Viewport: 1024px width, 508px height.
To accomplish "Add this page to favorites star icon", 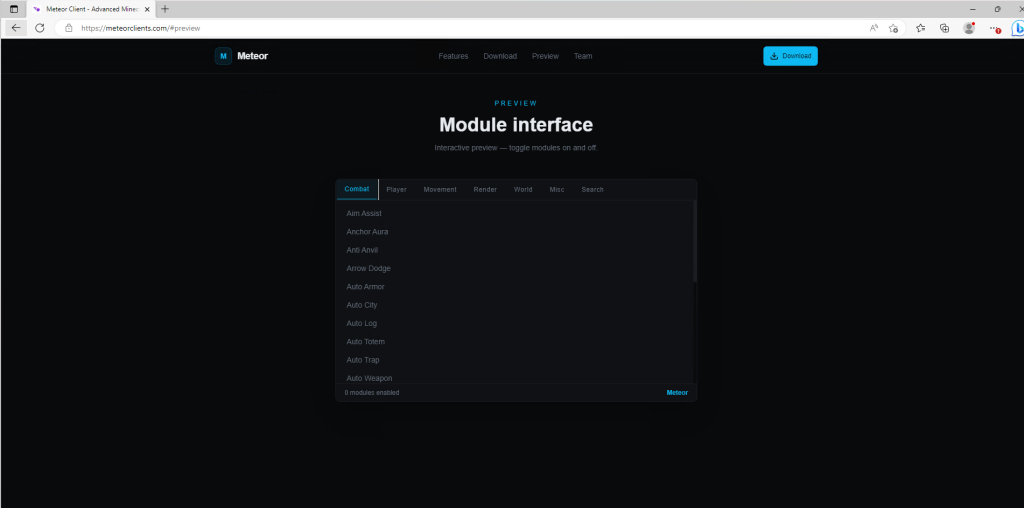I will pyautogui.click(x=893, y=28).
